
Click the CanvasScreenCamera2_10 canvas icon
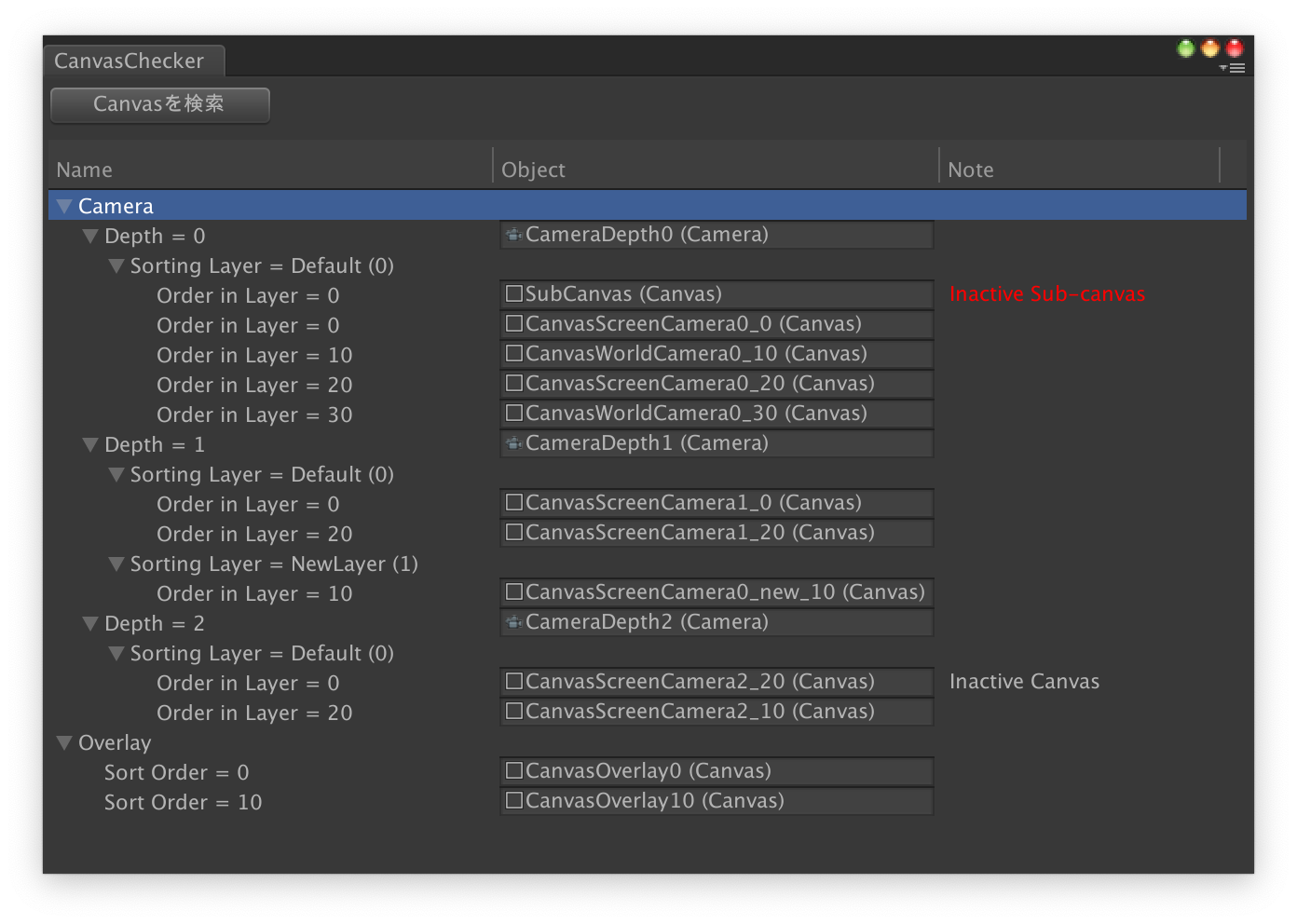[x=513, y=712]
